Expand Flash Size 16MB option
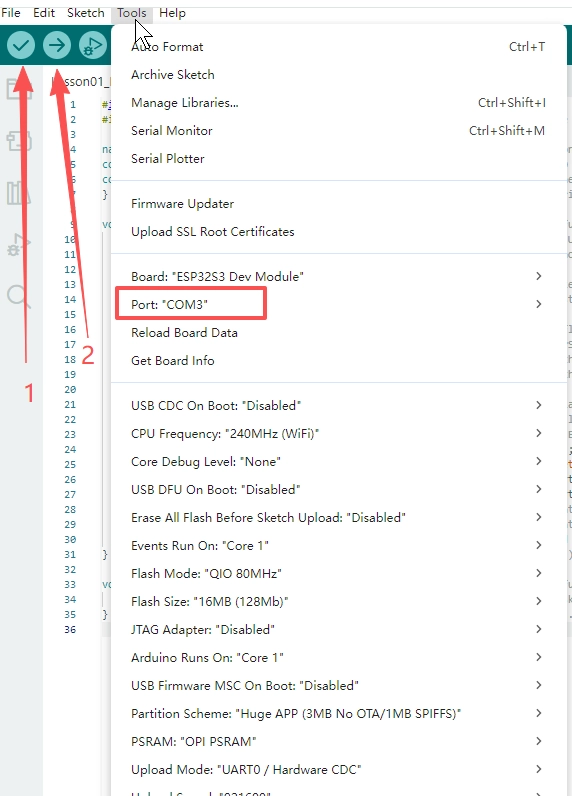572x796 pixels. tap(339, 601)
